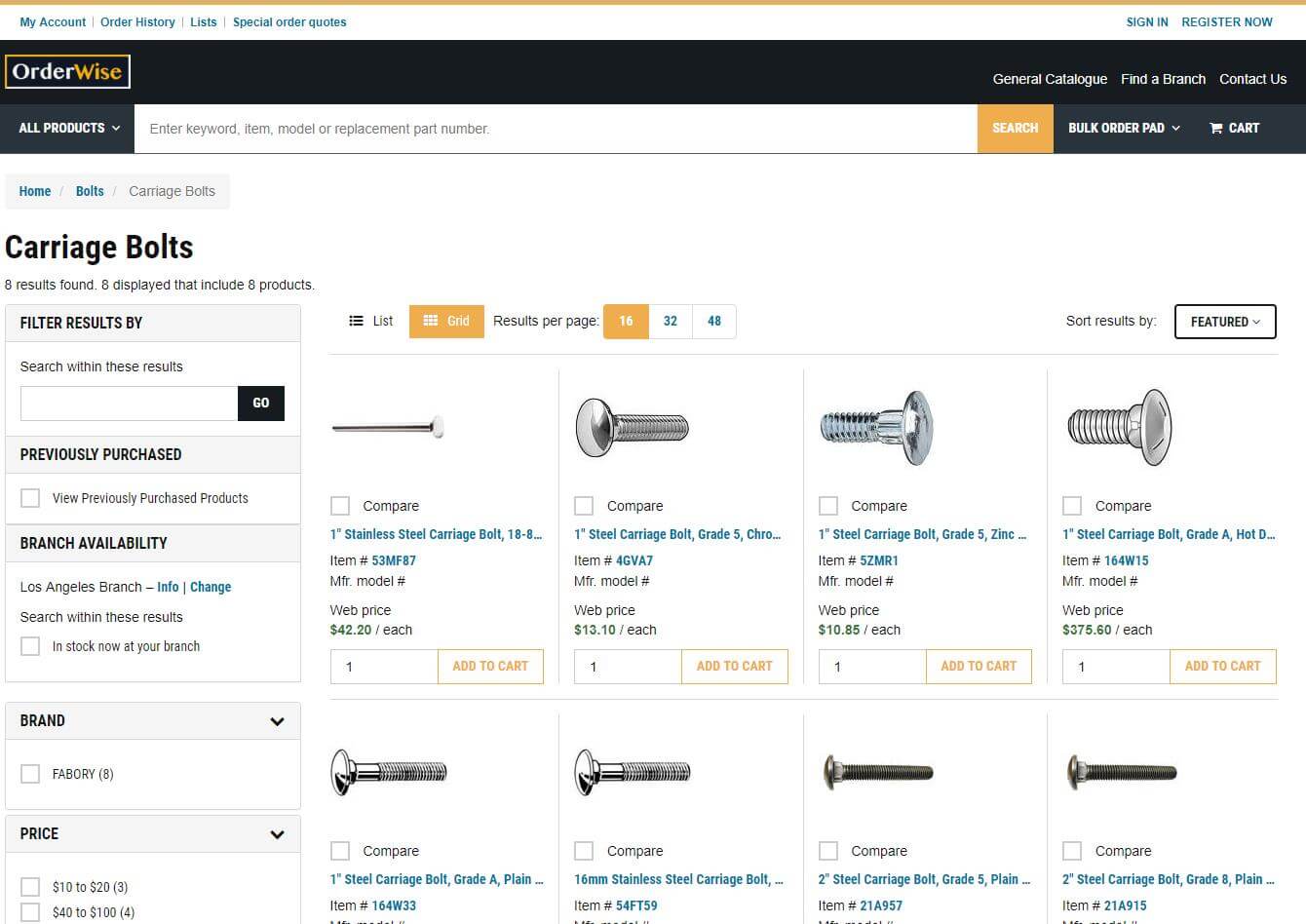1306x924 pixels.
Task: Open 5ZMR1 carriage bolt image
Action: 876,427
